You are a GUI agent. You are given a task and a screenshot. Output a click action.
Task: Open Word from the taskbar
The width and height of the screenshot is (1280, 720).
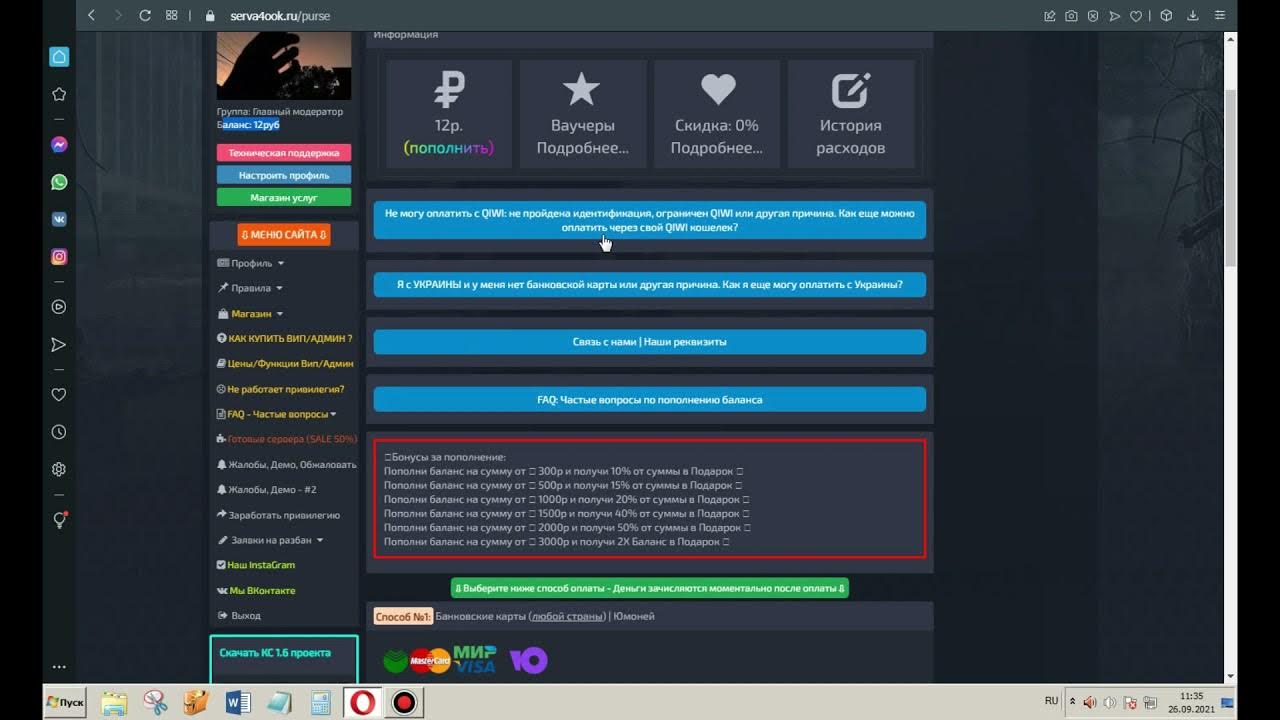click(238, 703)
